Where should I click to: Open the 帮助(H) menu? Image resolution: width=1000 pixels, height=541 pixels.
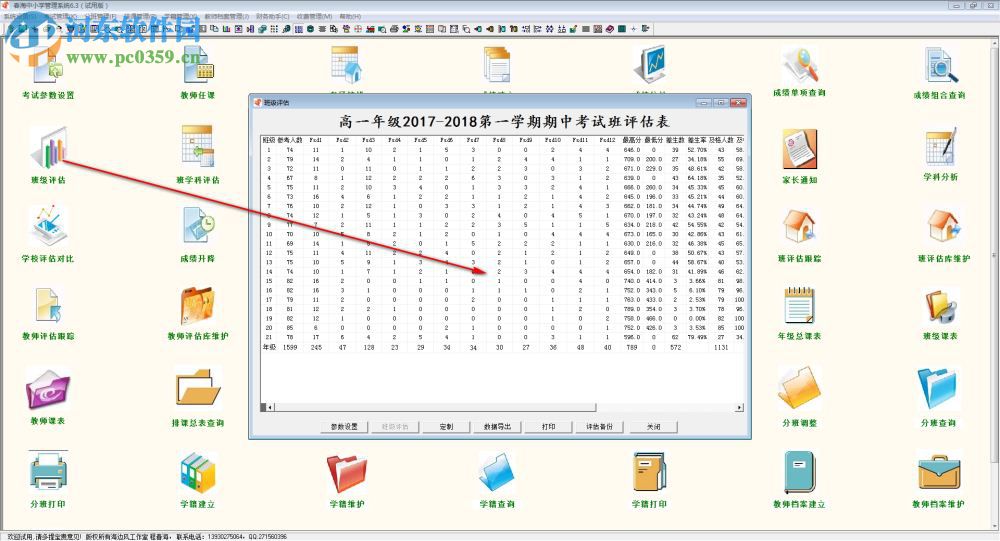click(x=350, y=16)
